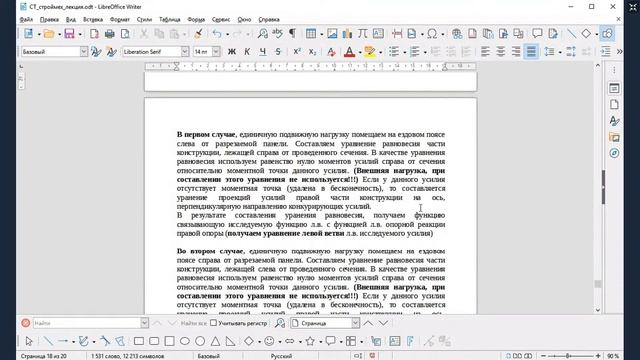640x360 pixels.
Task: Expand the Liberation Serif font name list
Action: tap(185, 52)
